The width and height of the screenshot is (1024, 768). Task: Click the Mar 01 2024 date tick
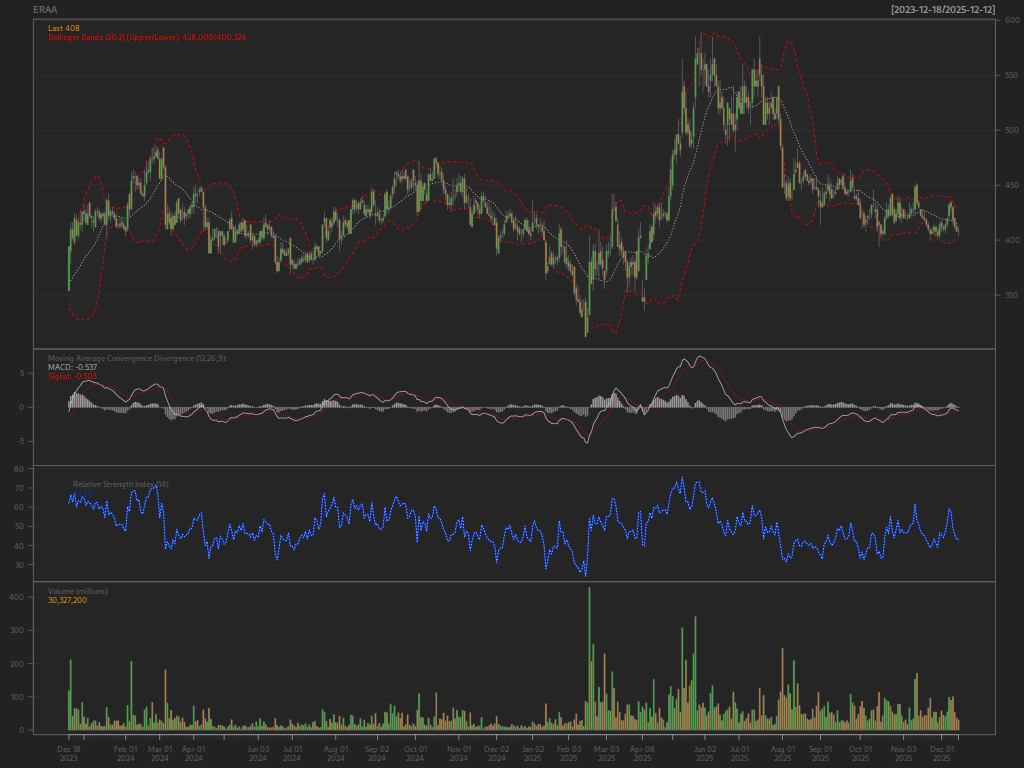(x=160, y=754)
